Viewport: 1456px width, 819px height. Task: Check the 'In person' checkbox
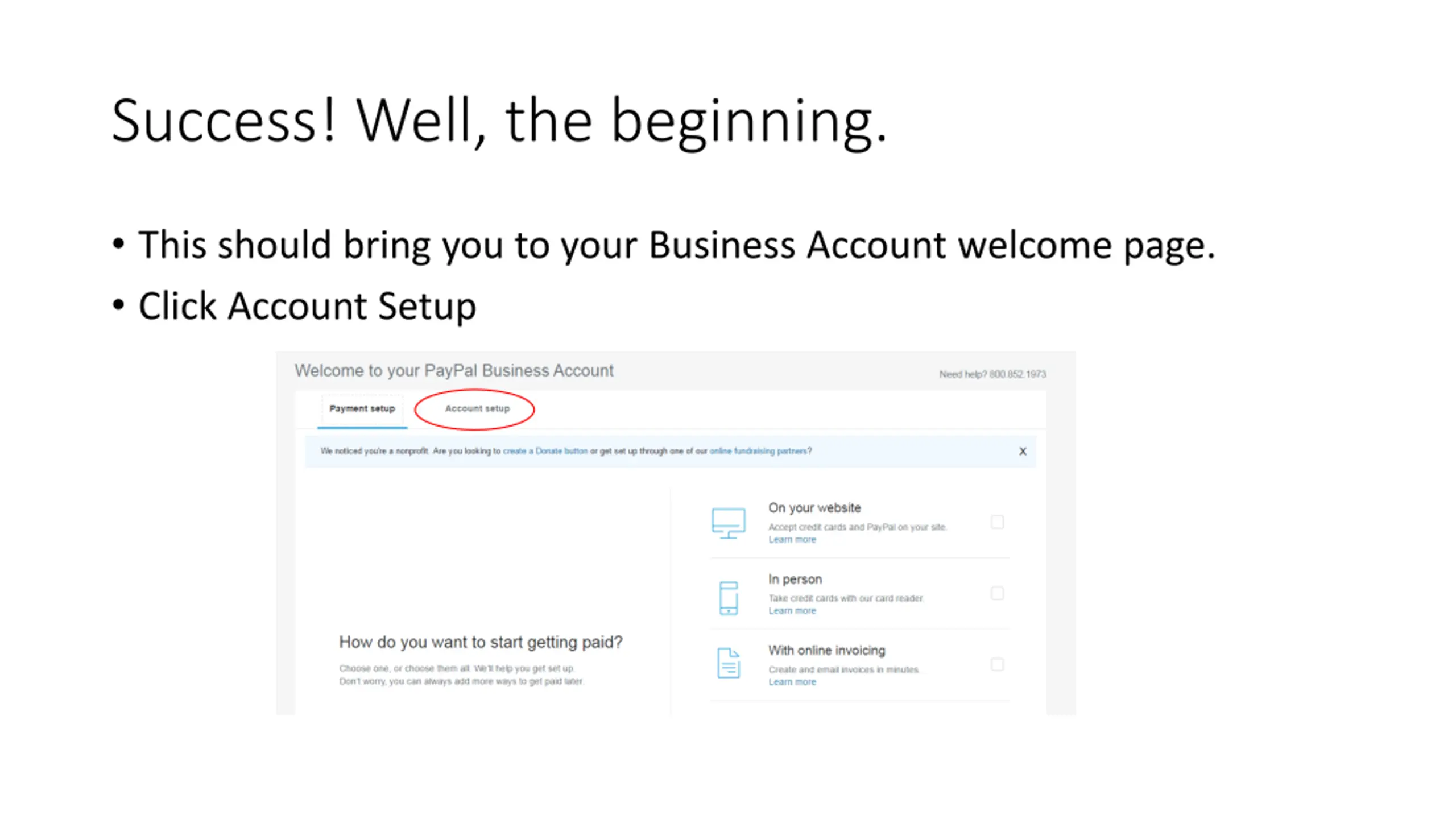tap(997, 593)
